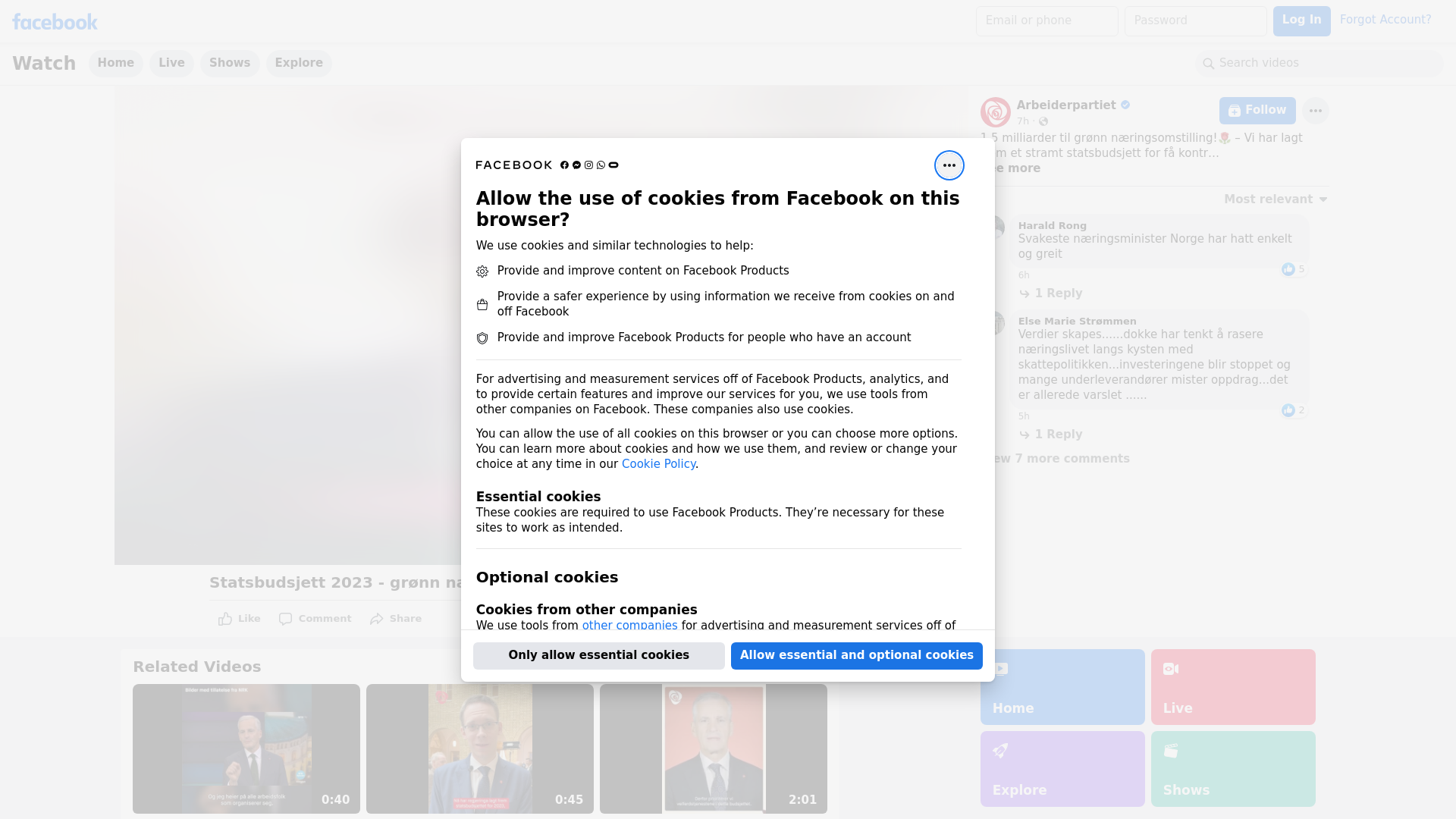Expand 1 Reply under Else Marie Strømmen's comment
Image resolution: width=1456 pixels, height=819 pixels.
pos(1051,435)
